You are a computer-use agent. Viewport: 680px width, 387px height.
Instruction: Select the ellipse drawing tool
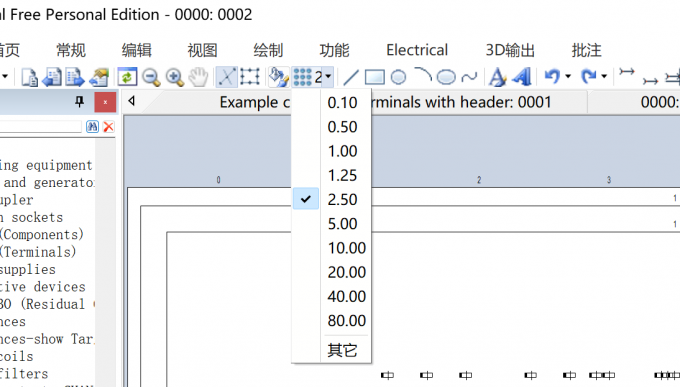446,78
